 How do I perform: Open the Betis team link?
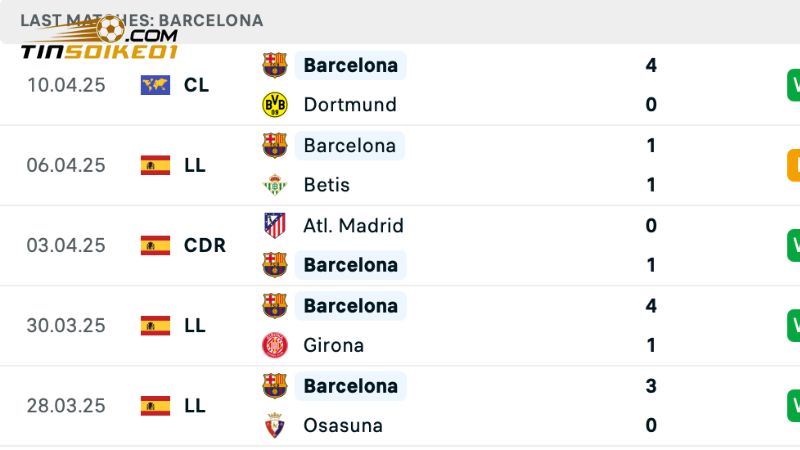click(x=326, y=185)
